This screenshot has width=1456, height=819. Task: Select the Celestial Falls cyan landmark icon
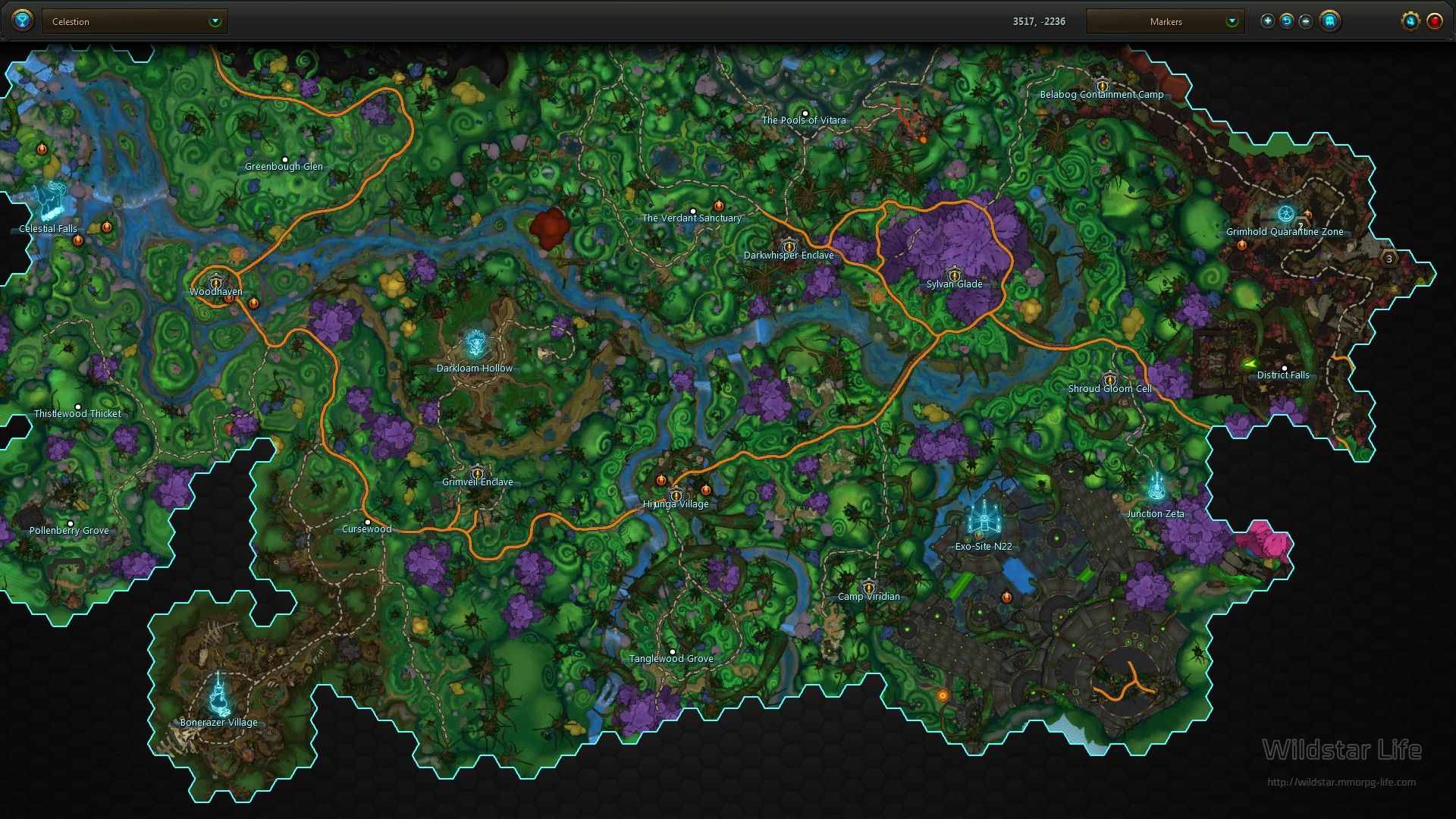(52, 200)
